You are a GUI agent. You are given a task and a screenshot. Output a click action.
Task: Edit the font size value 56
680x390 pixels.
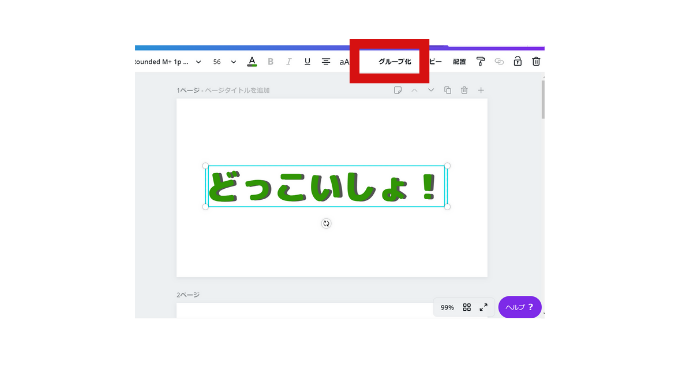(217, 62)
